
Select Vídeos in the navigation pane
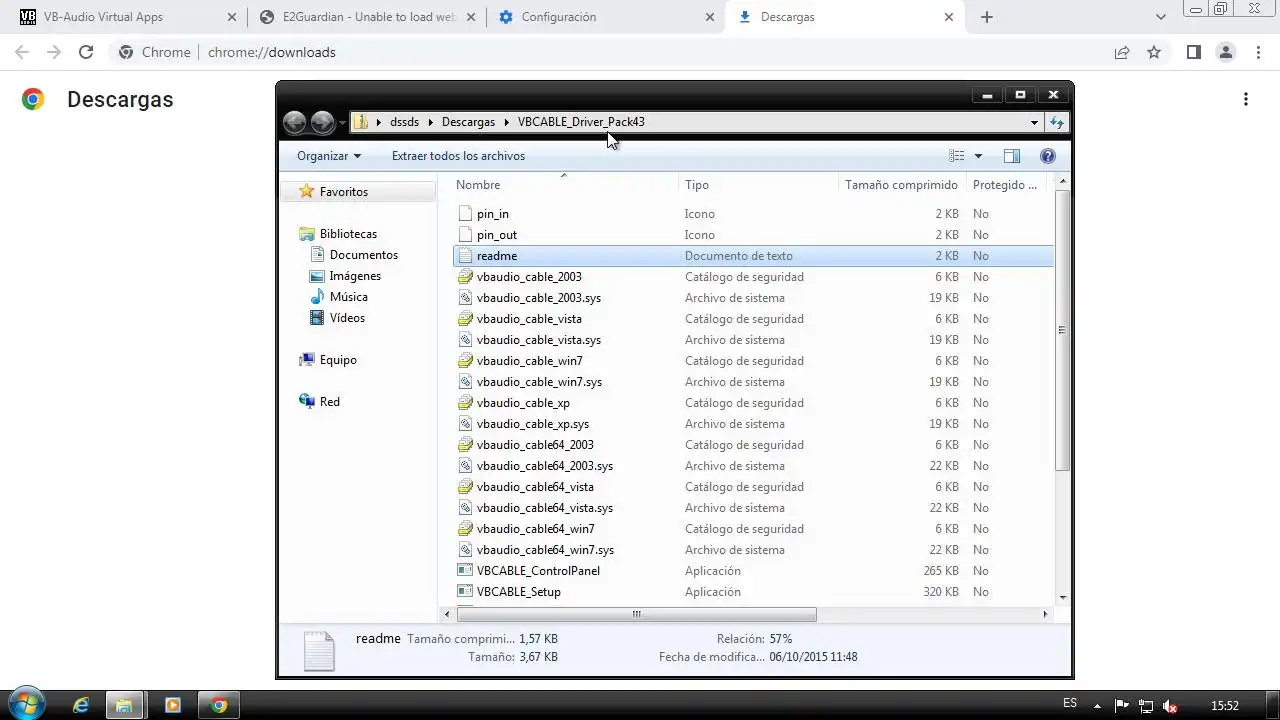(347, 318)
